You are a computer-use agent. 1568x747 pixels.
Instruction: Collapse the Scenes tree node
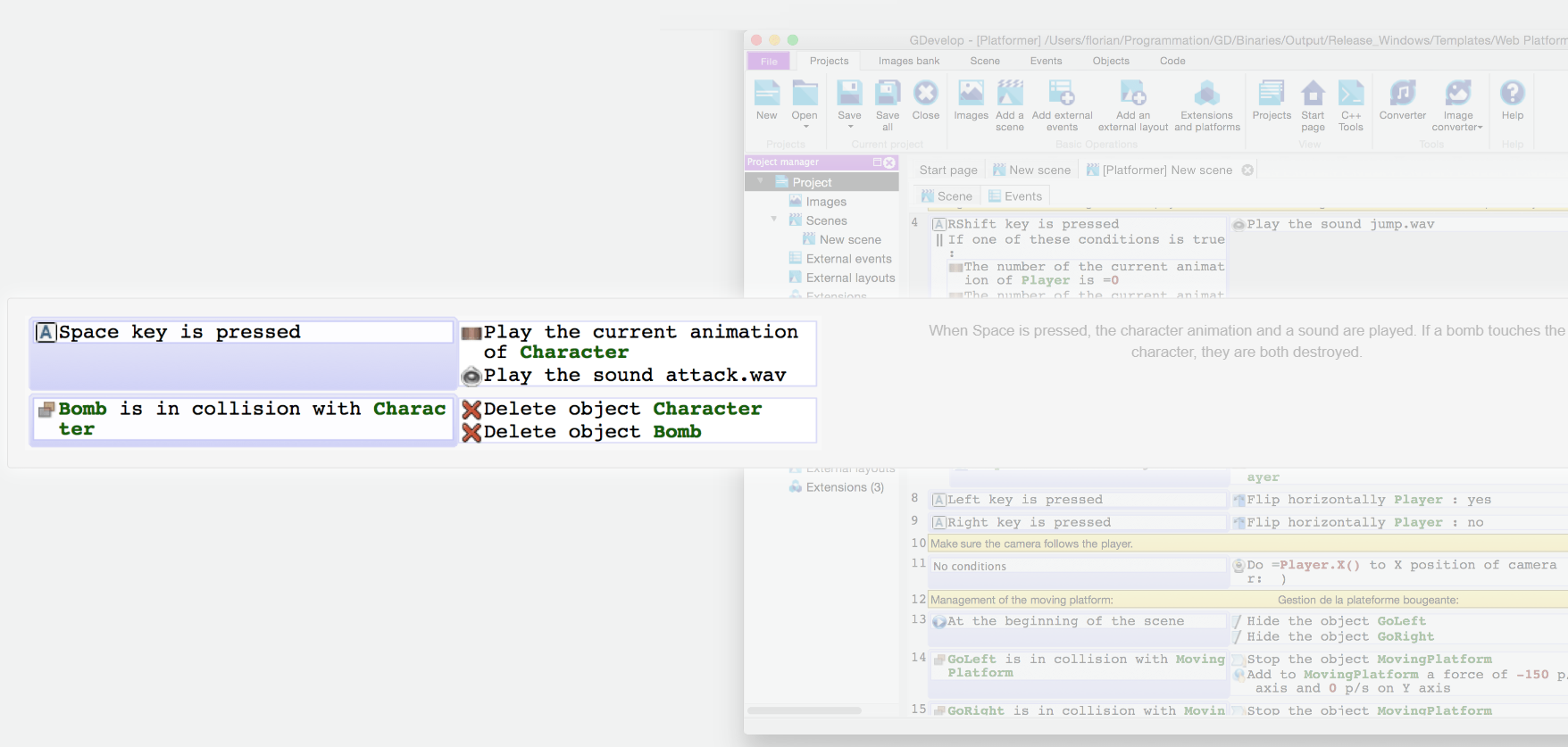[x=774, y=220]
